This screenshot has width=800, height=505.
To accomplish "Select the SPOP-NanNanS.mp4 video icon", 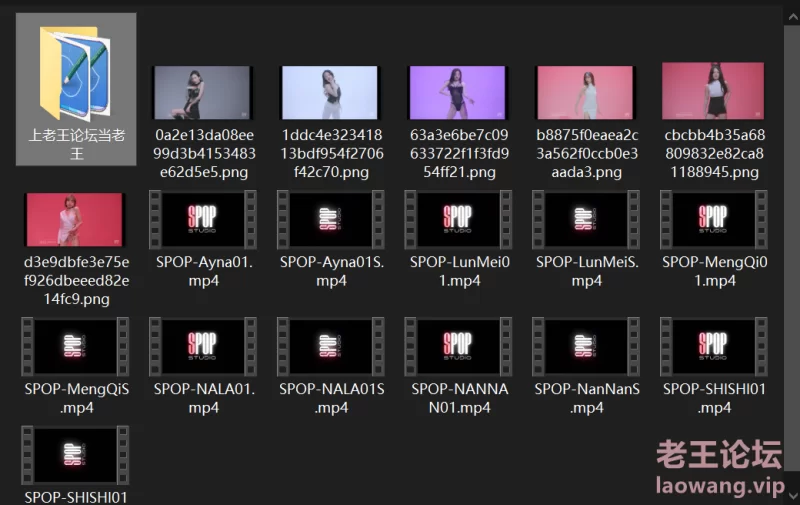I will tap(585, 346).
